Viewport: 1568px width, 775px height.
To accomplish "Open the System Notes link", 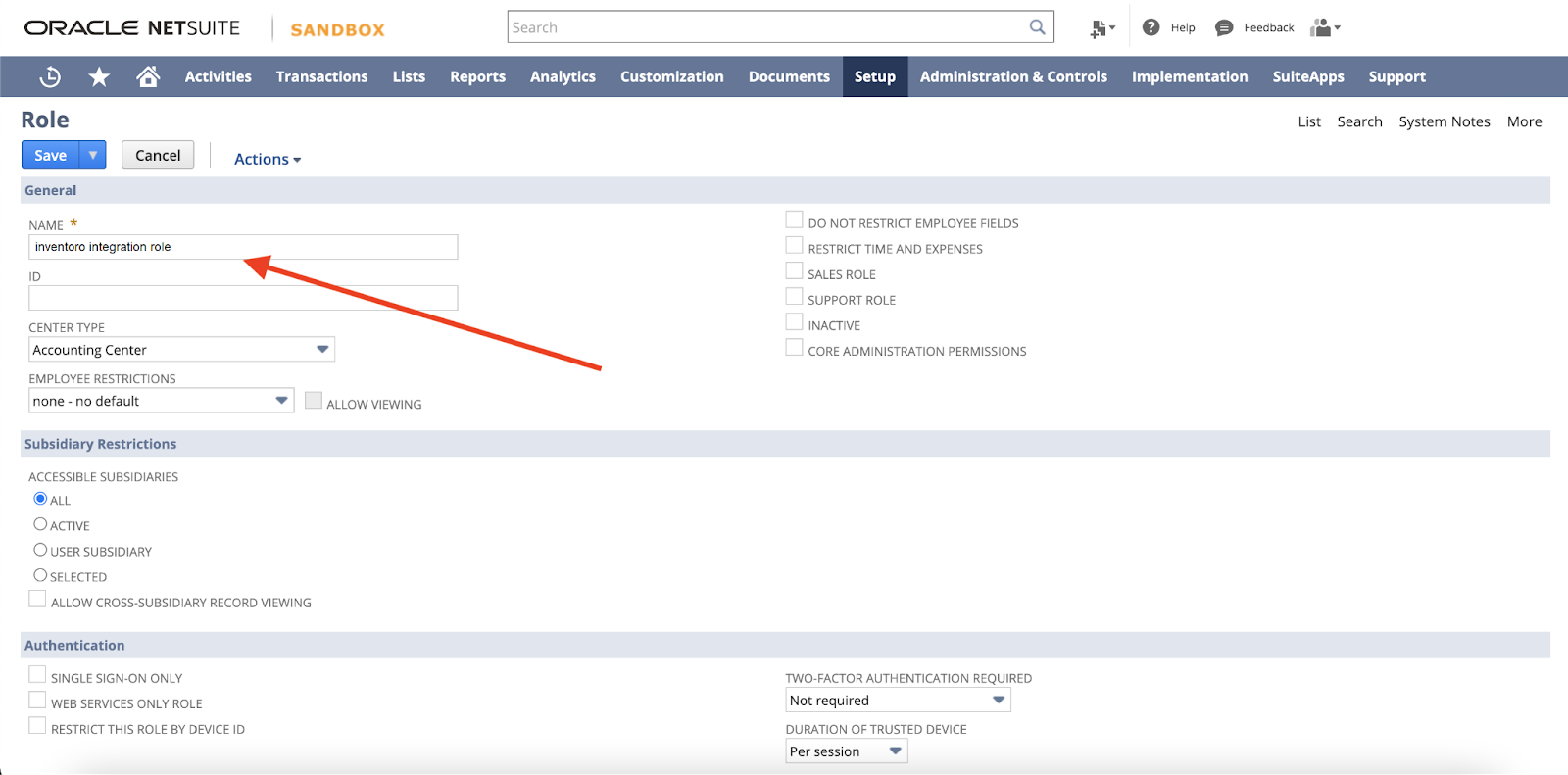I will pyautogui.click(x=1444, y=121).
